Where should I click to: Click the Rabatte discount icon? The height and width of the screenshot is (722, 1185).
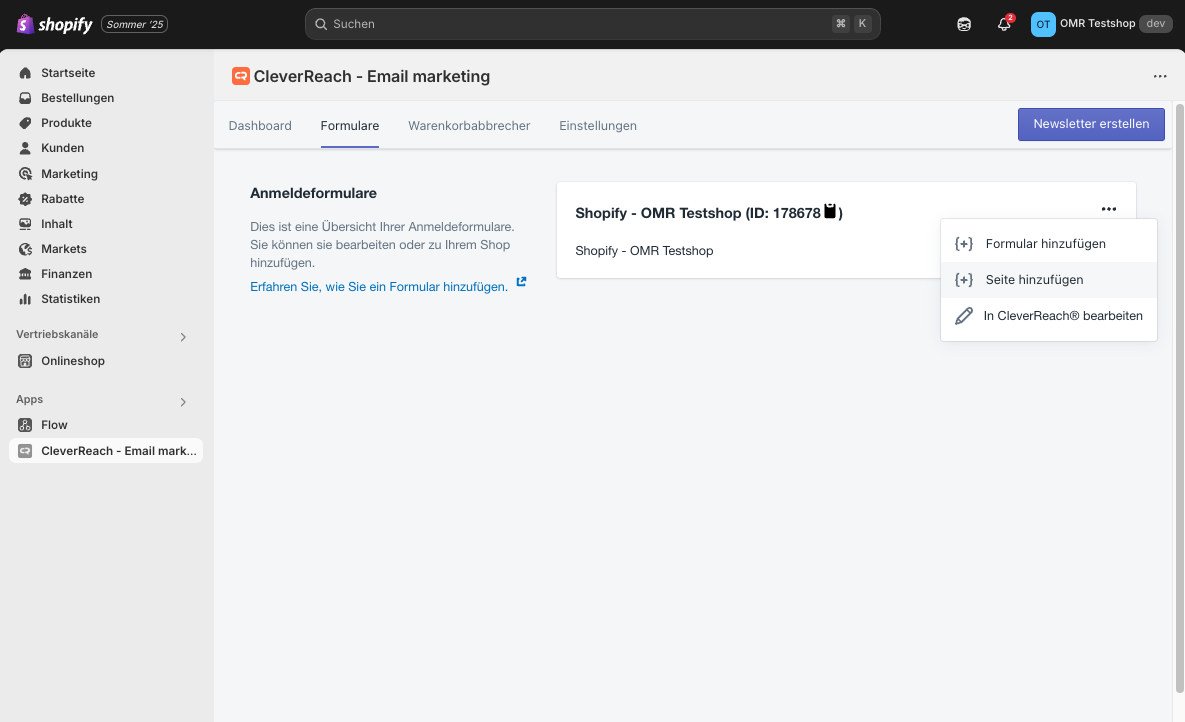pos(25,199)
